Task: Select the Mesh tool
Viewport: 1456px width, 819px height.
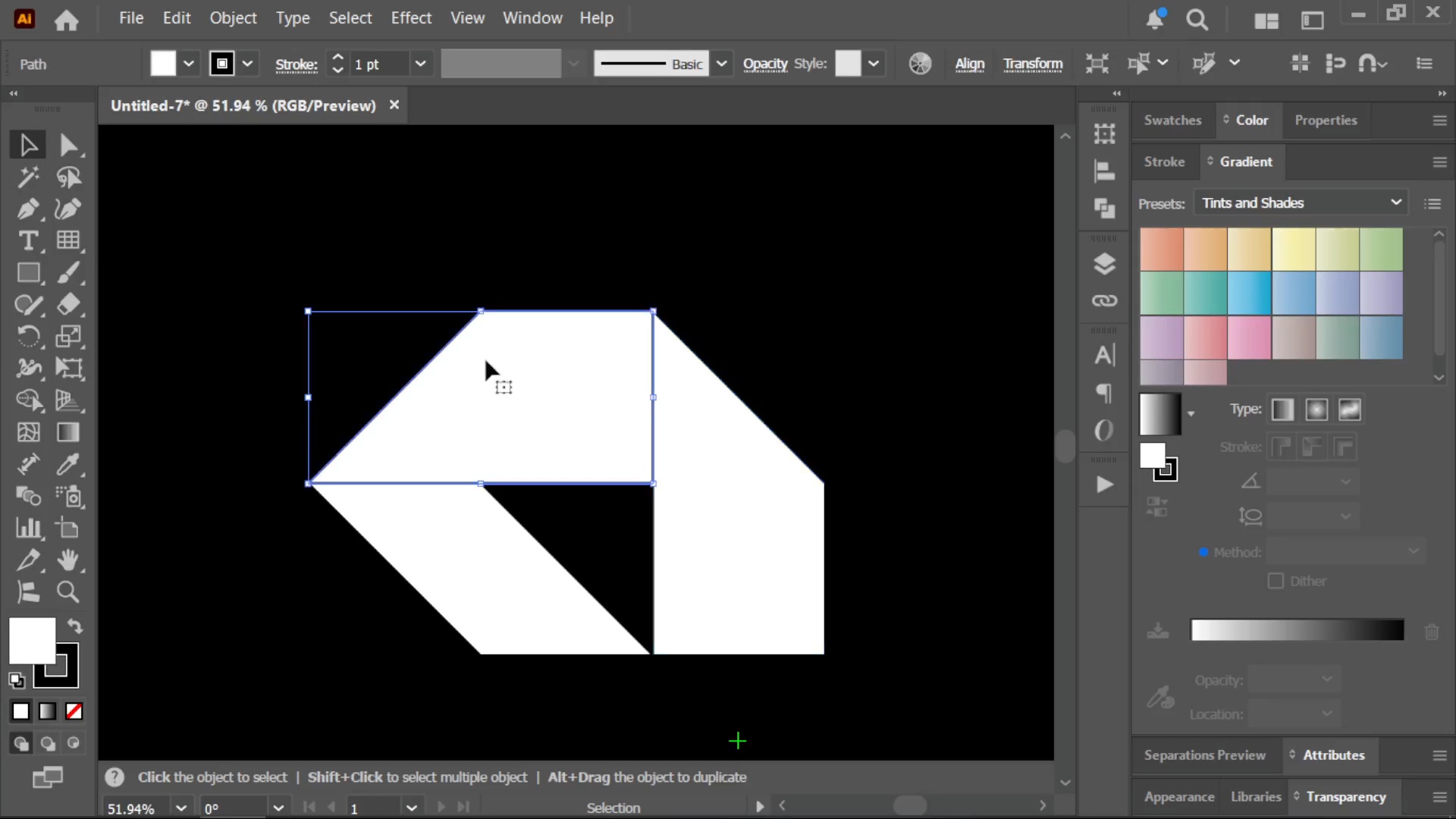Action: click(28, 432)
